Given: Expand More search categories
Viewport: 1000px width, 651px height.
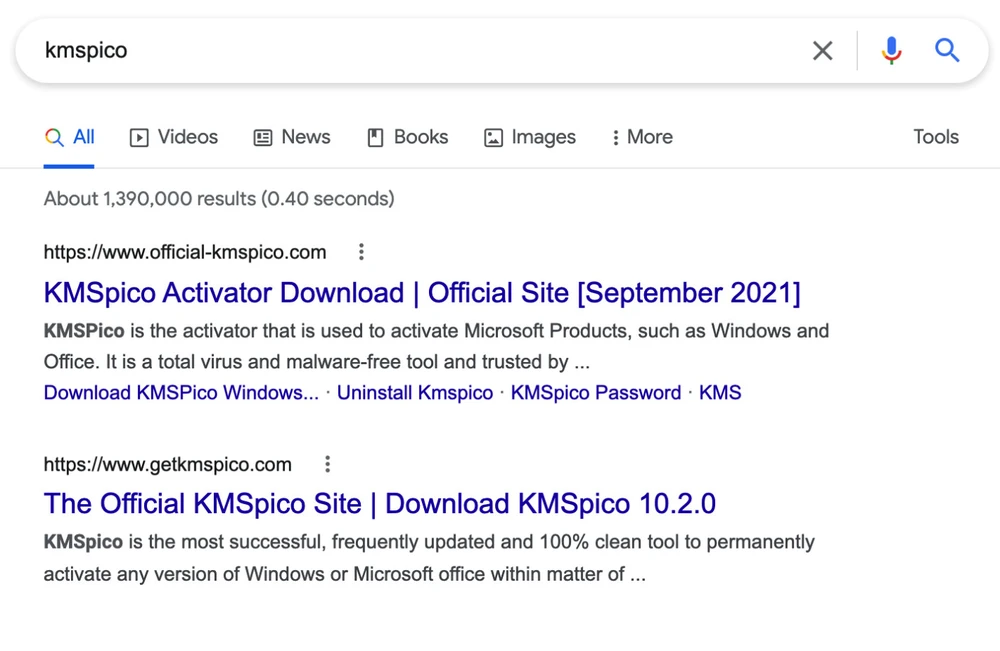Looking at the screenshot, I should coord(641,137).
